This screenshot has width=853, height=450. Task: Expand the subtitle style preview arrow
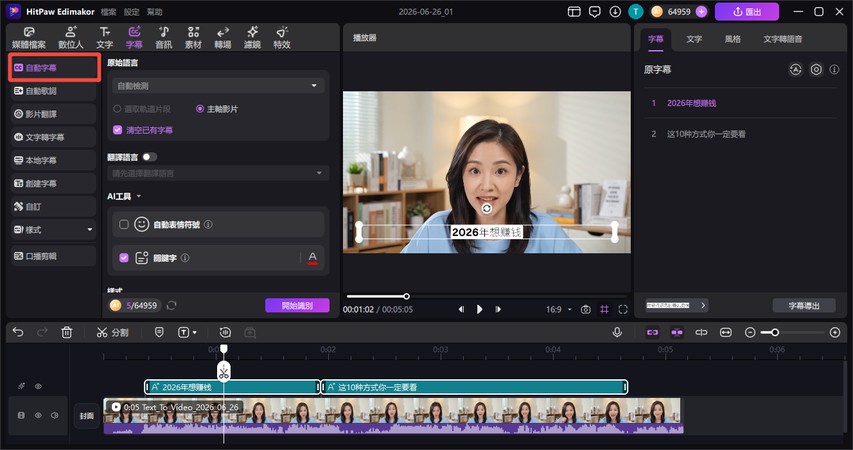[x=703, y=305]
